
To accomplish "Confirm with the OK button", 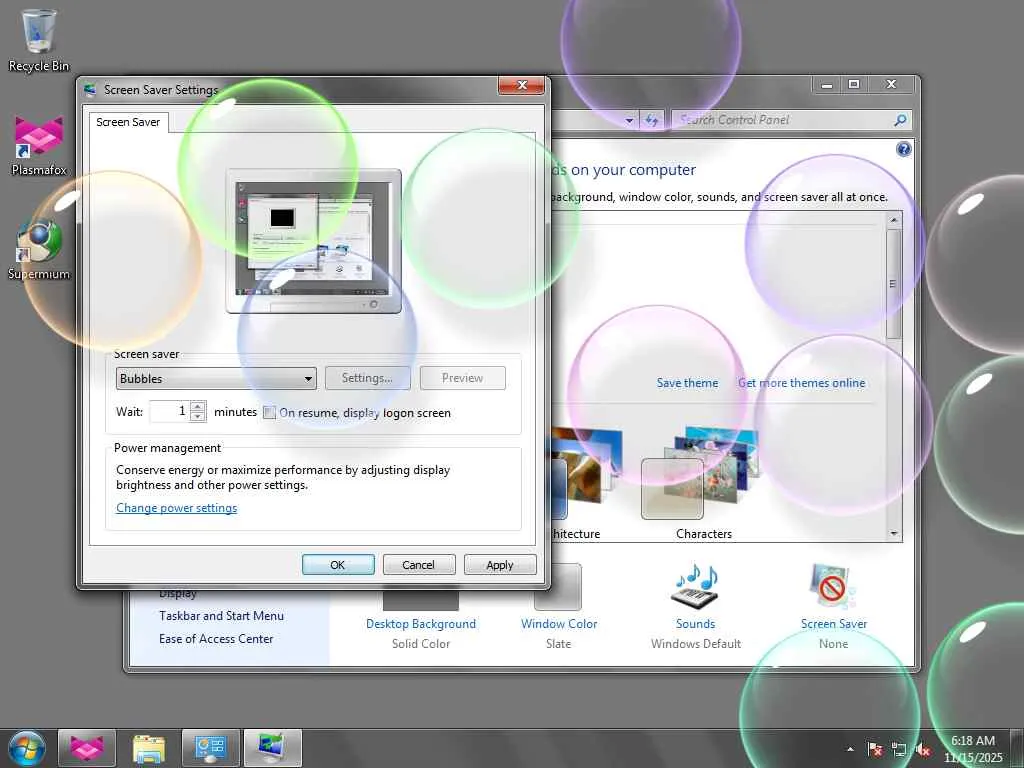I will [x=338, y=565].
